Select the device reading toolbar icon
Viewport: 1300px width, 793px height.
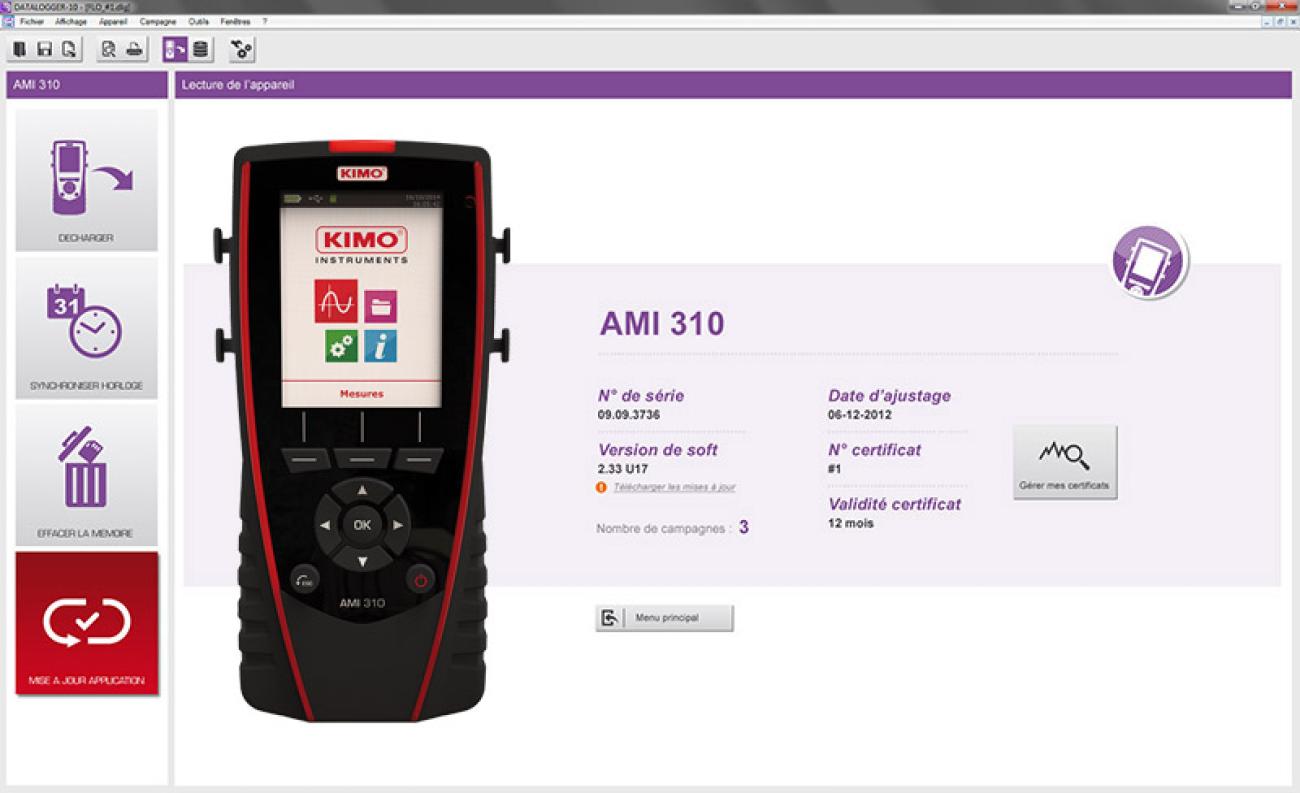[x=174, y=49]
